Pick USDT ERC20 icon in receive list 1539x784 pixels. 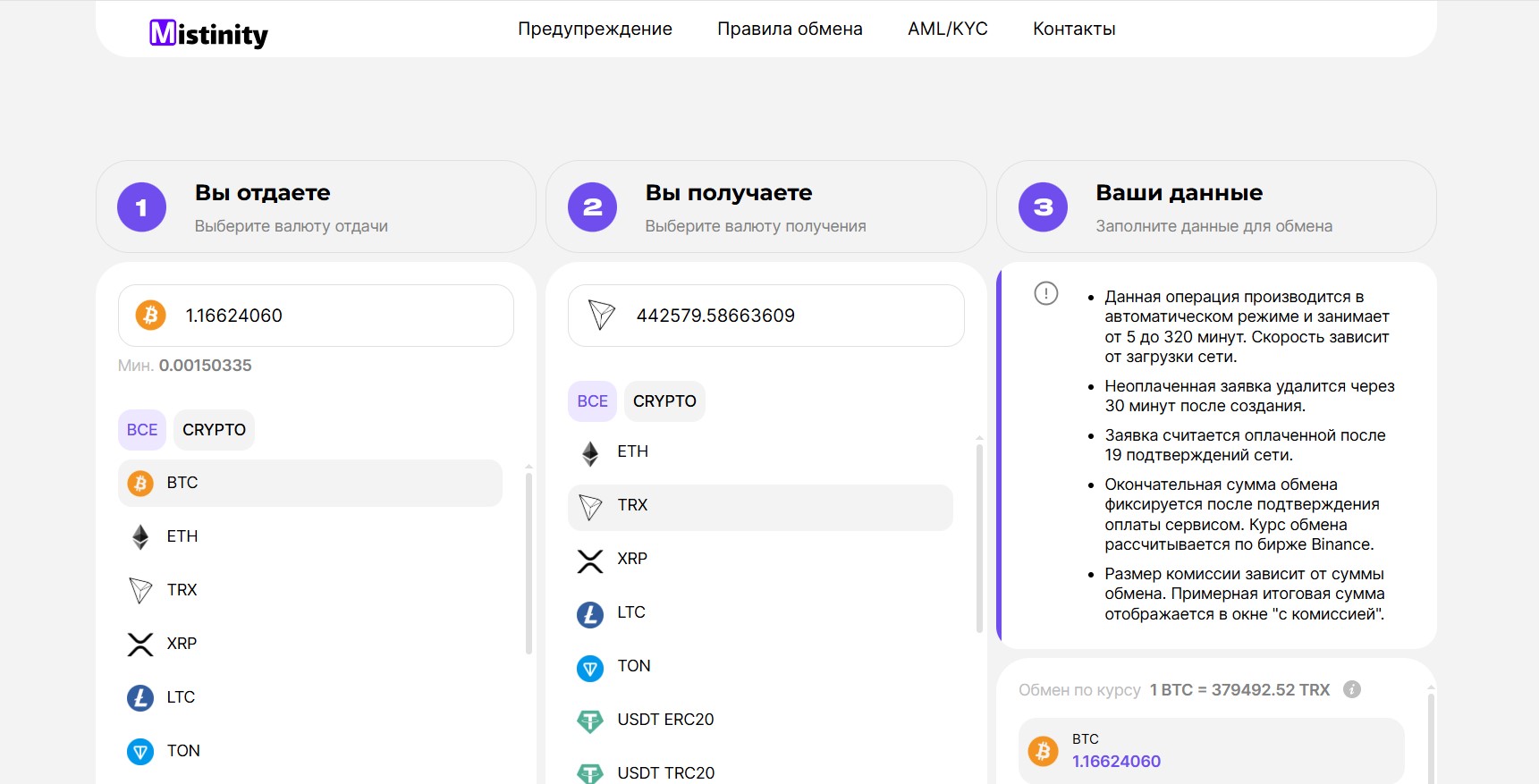click(x=590, y=721)
